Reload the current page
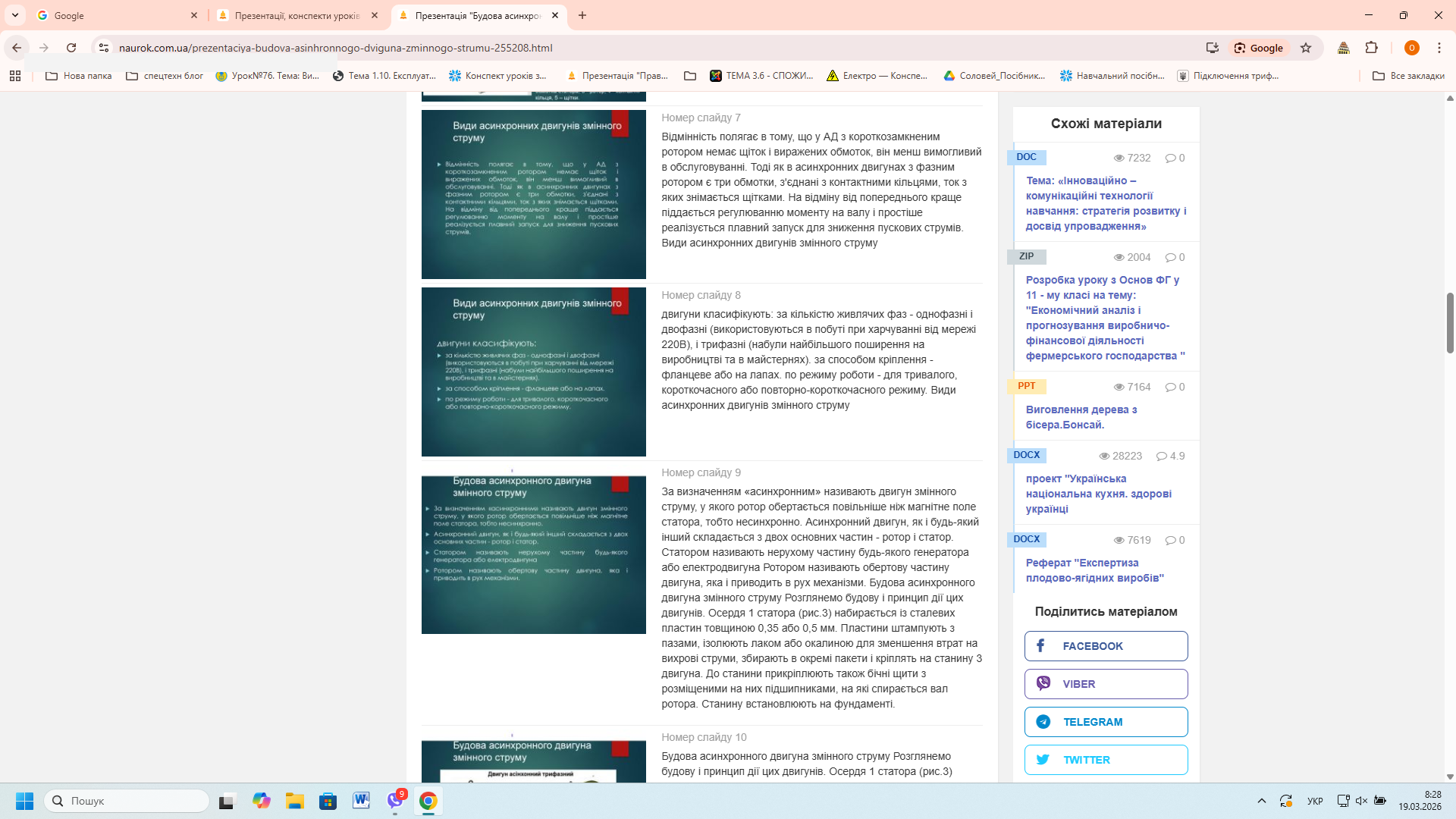This screenshot has height=819, width=1456. 71,48
